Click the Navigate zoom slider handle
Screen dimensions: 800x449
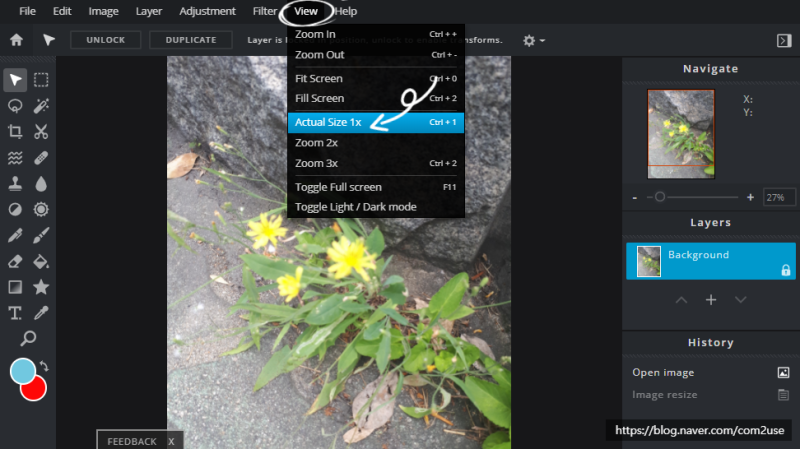[660, 197]
